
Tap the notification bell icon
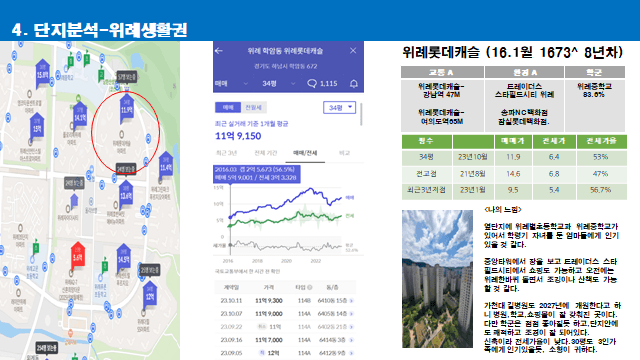click(x=353, y=84)
